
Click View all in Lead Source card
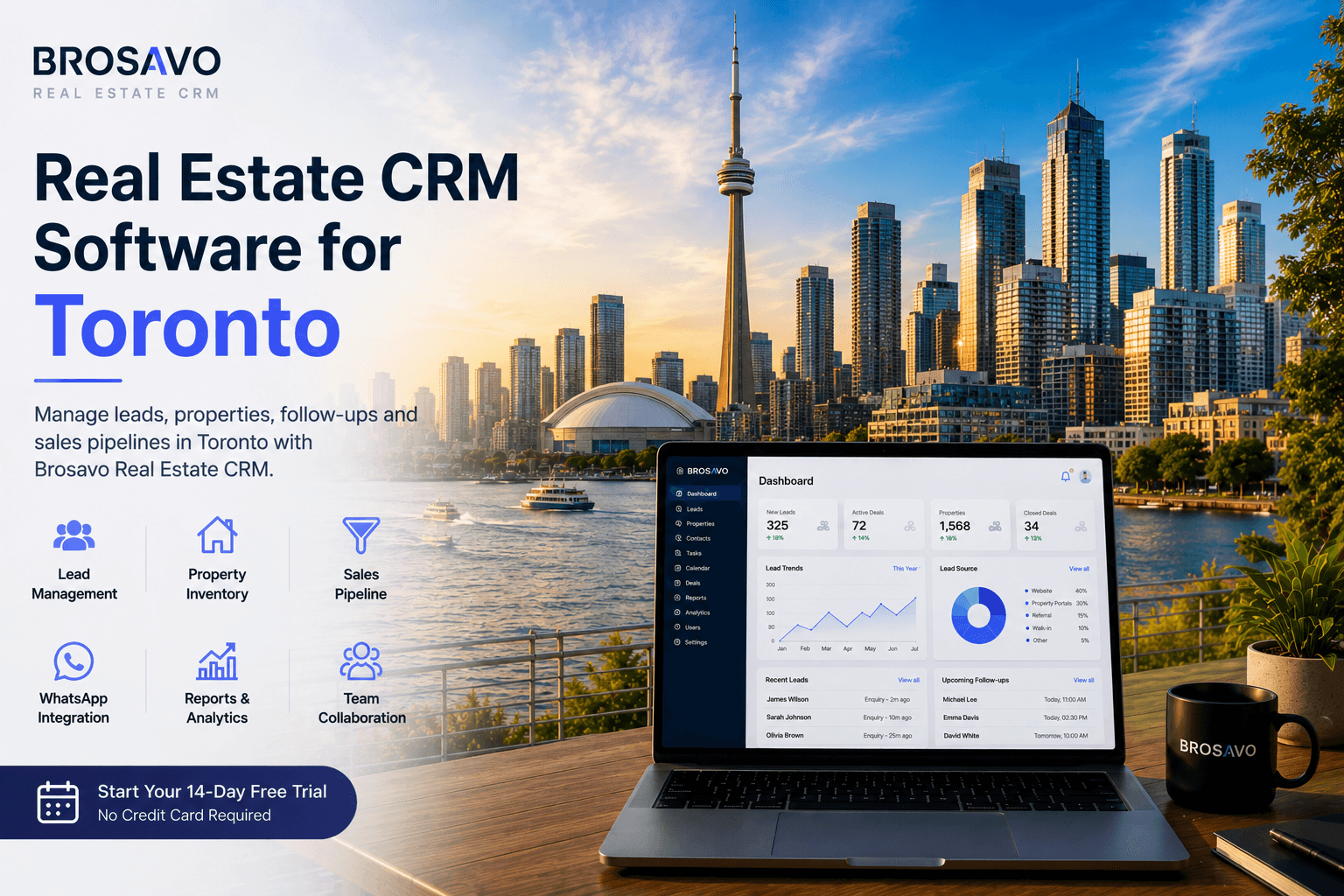(x=1079, y=569)
